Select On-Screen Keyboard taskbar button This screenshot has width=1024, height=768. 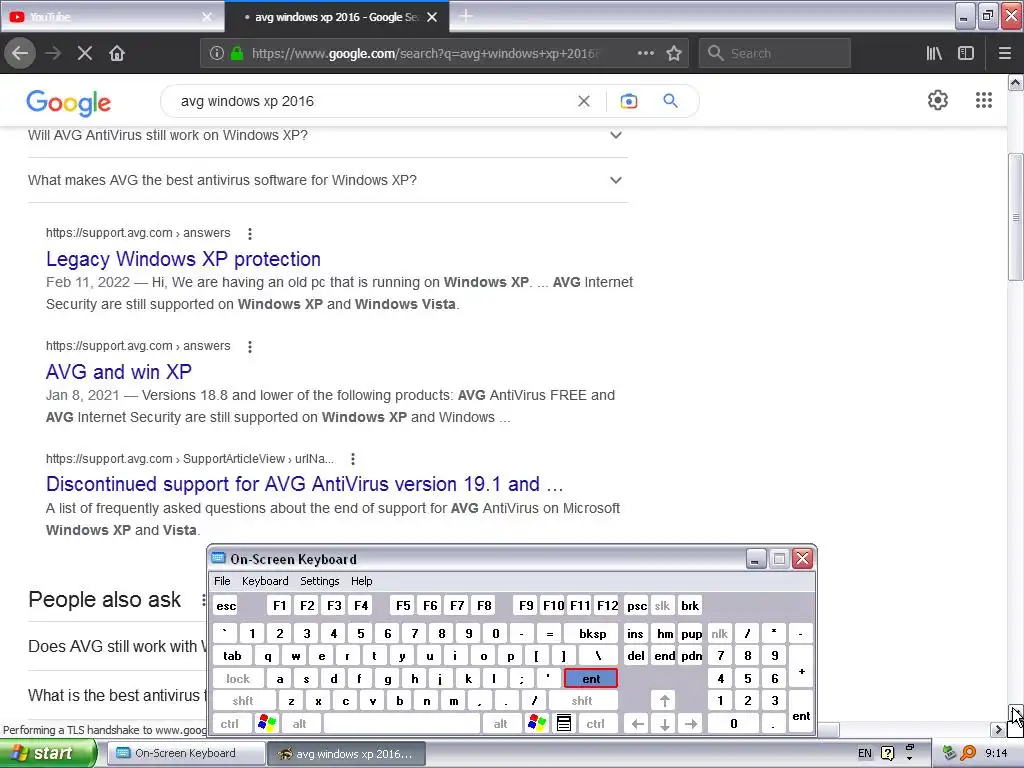click(184, 753)
